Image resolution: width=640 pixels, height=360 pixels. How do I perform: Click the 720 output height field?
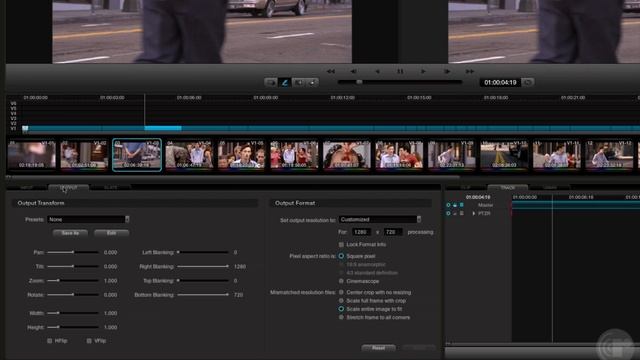(392, 232)
